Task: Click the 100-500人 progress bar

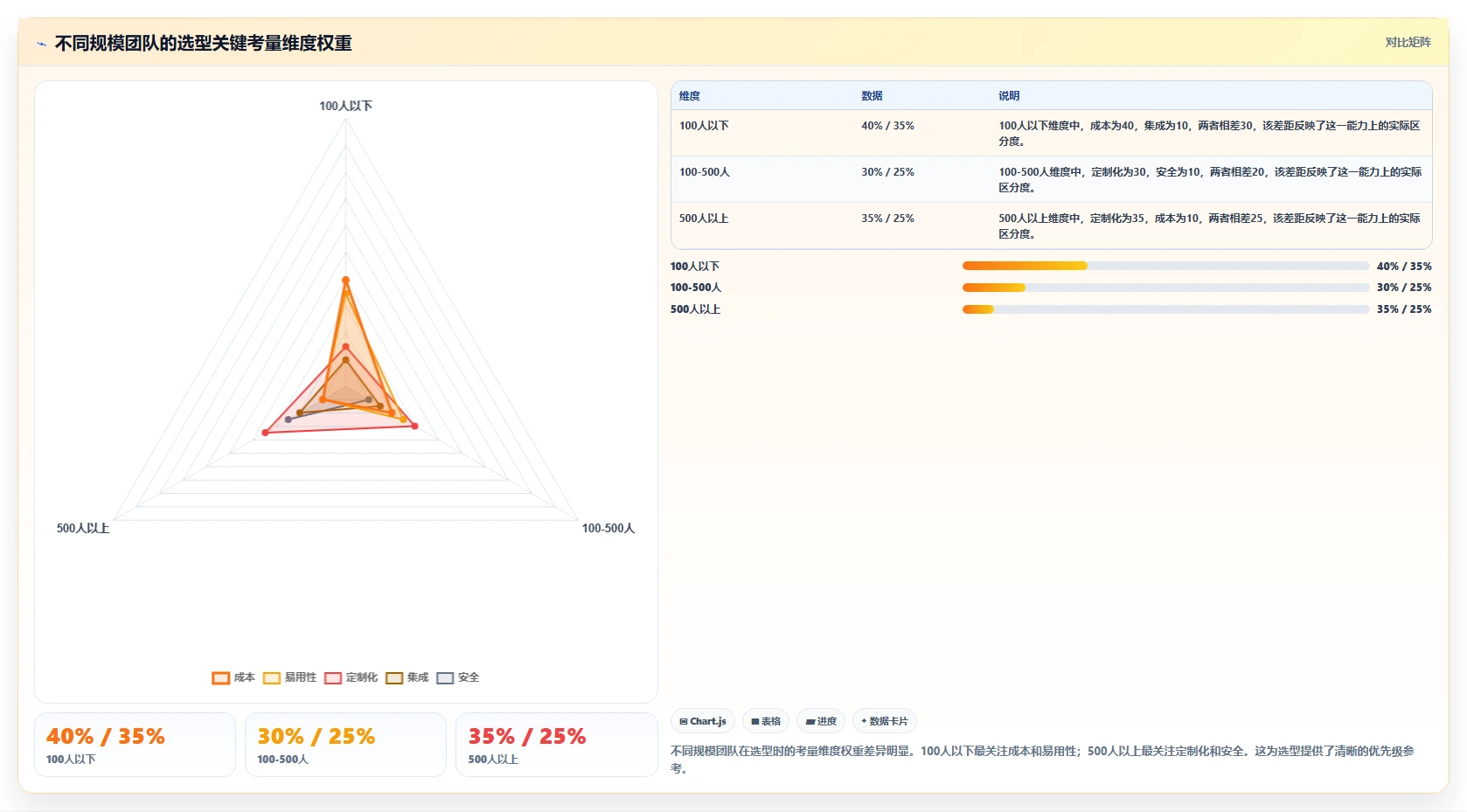Action: point(1165,288)
